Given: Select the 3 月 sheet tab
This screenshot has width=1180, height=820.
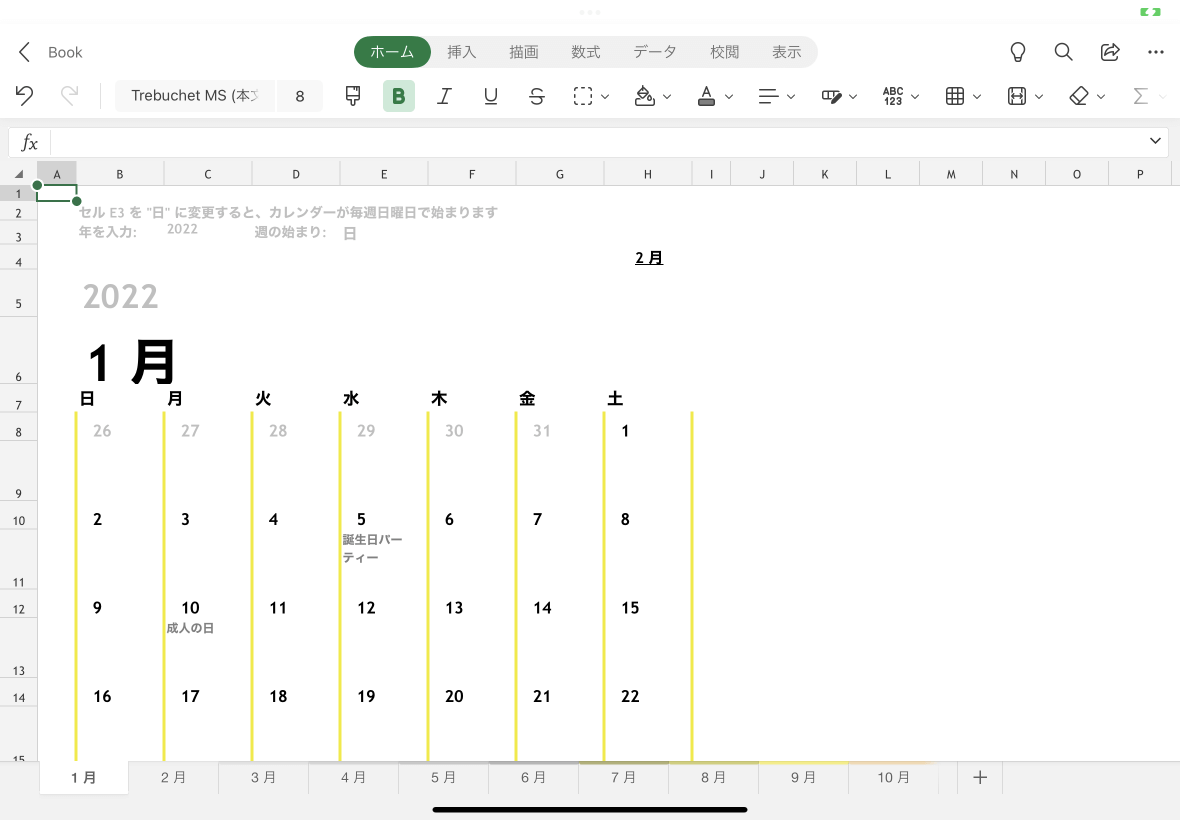Looking at the screenshot, I should click(x=263, y=777).
